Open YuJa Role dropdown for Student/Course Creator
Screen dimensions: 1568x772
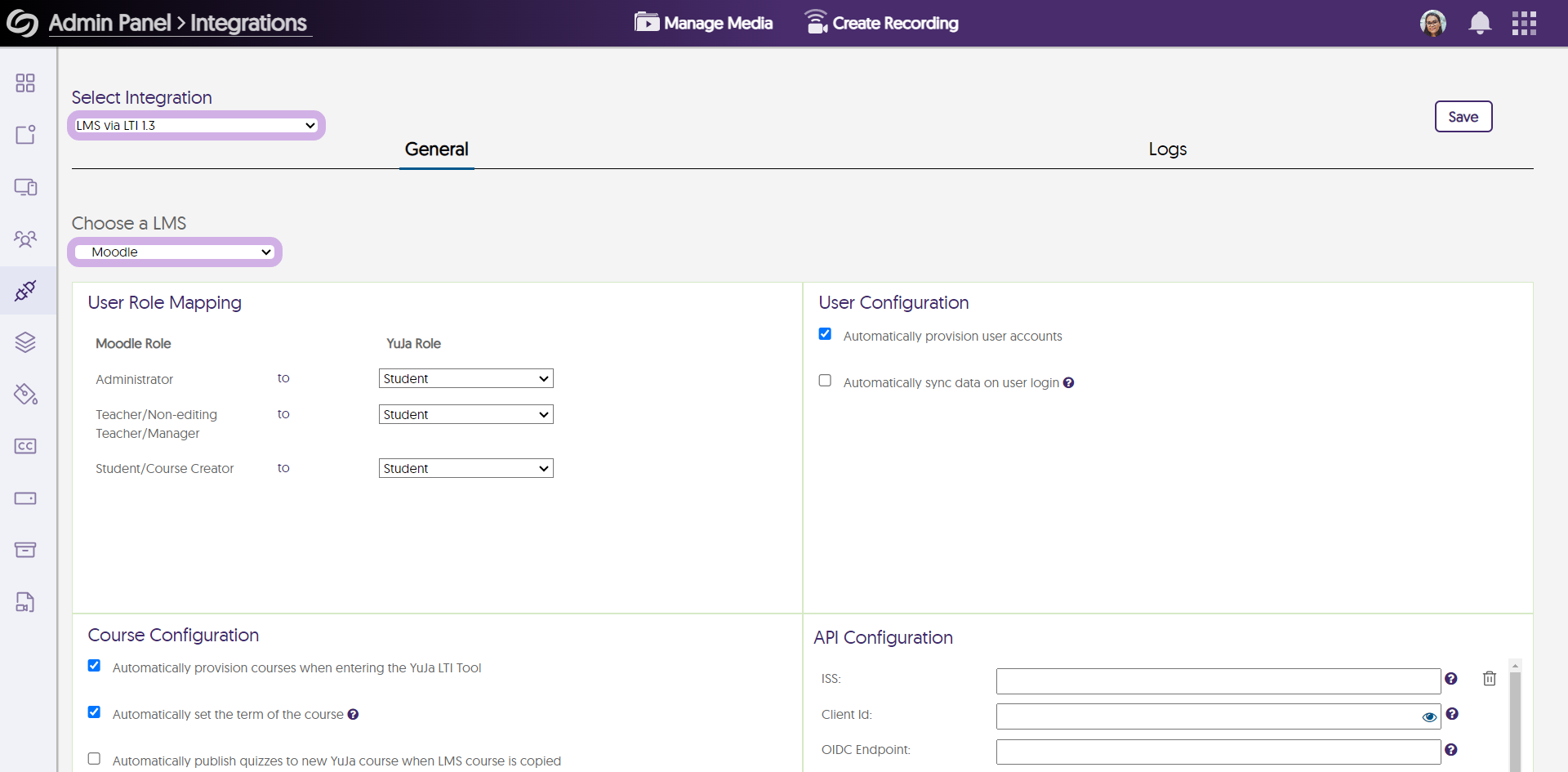[466, 469]
